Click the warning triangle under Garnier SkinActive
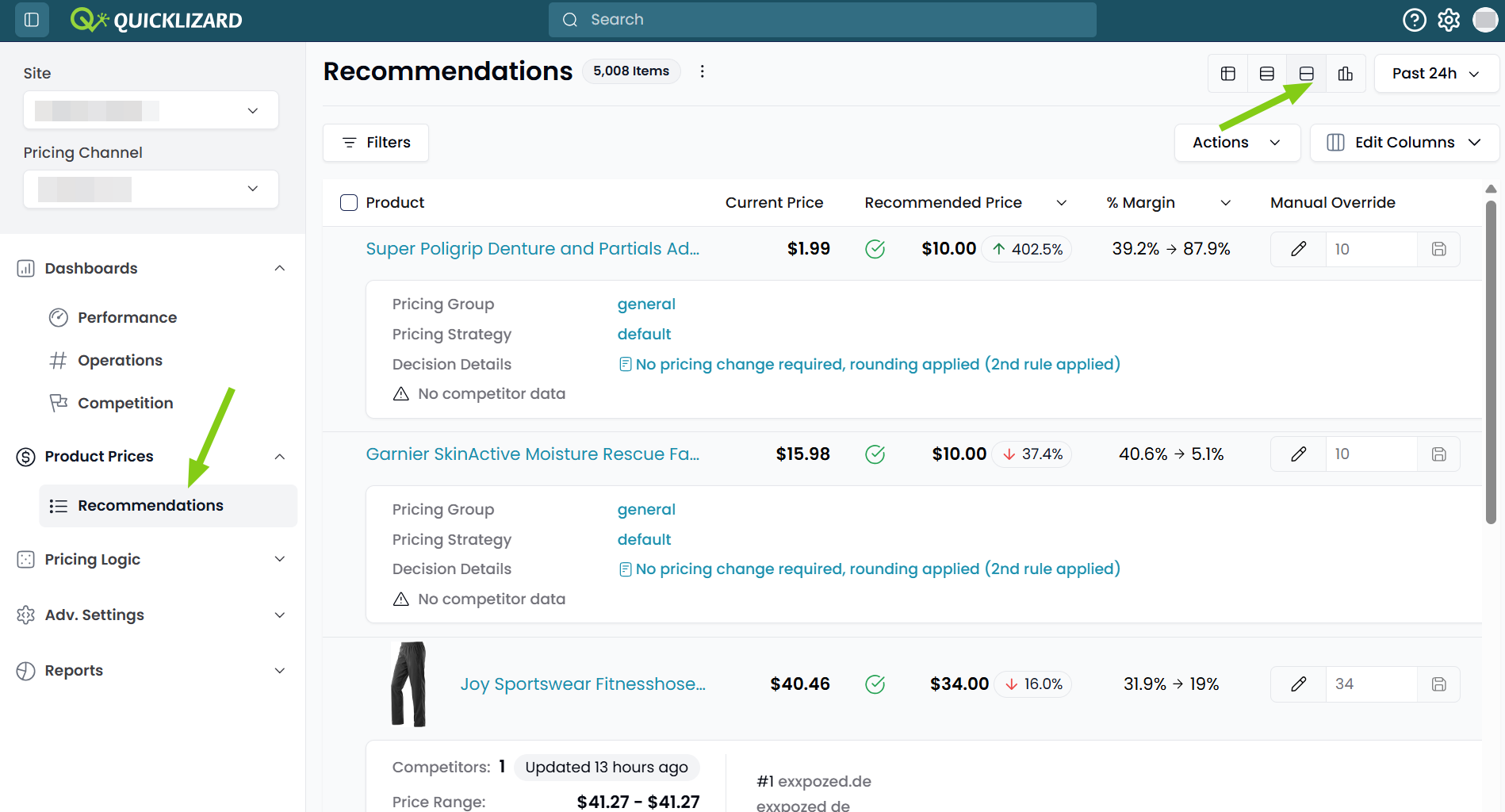The width and height of the screenshot is (1505, 812). [401, 599]
